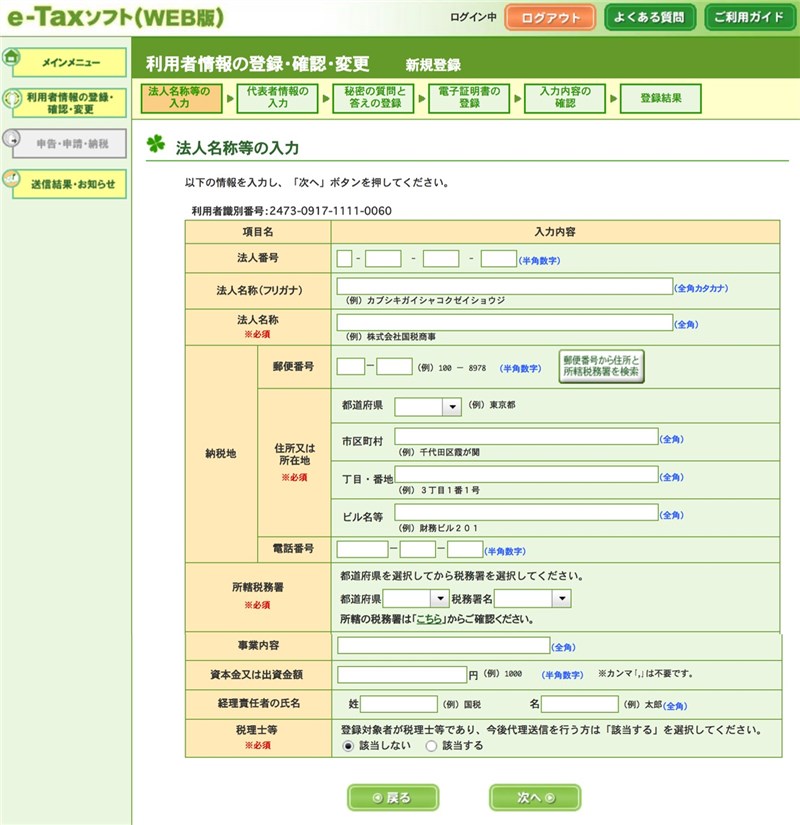
Task: Follow the こちら tax office link
Action: tap(429, 619)
